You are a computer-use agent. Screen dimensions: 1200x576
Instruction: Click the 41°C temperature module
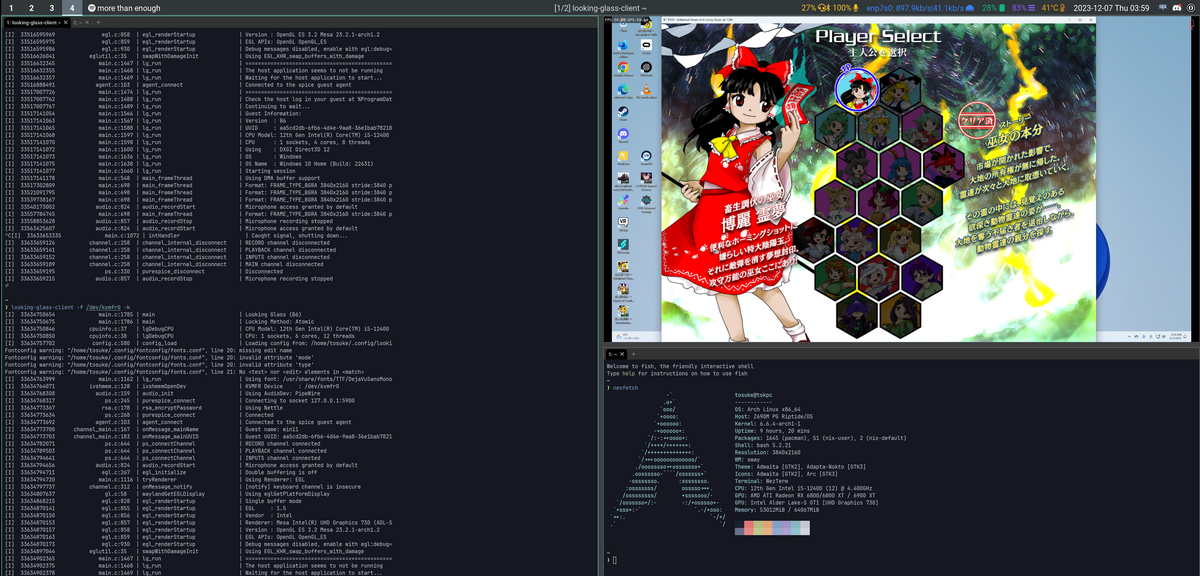click(x=1053, y=8)
